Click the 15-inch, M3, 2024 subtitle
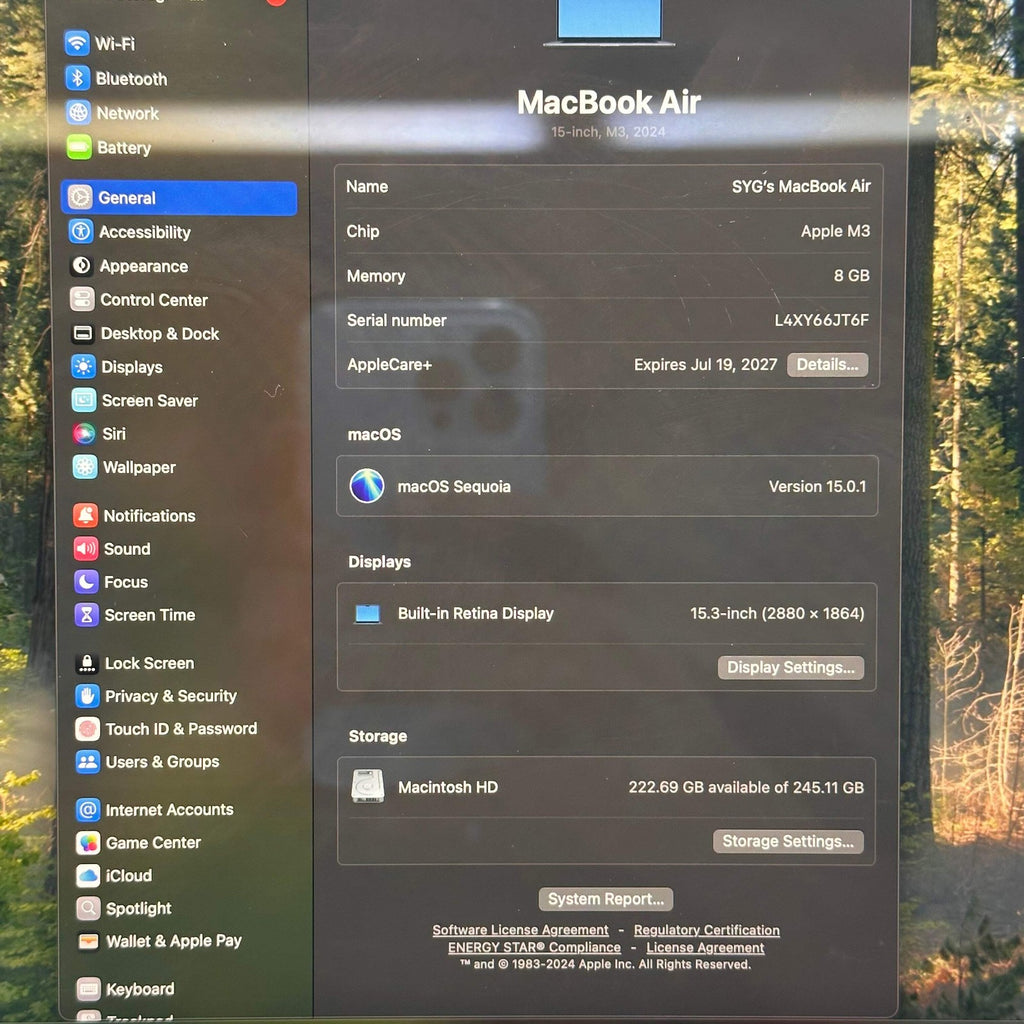 pos(608,132)
